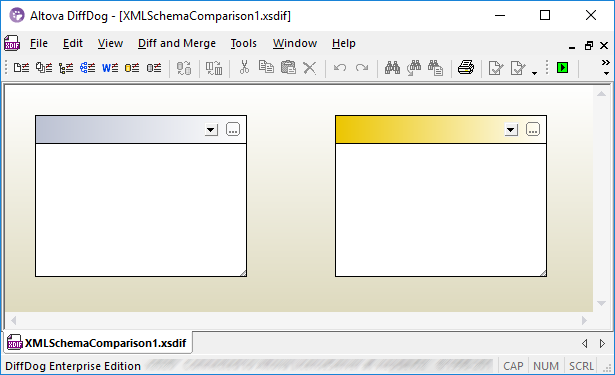
Task: Click the NUM status bar indicator
Action: tap(546, 366)
